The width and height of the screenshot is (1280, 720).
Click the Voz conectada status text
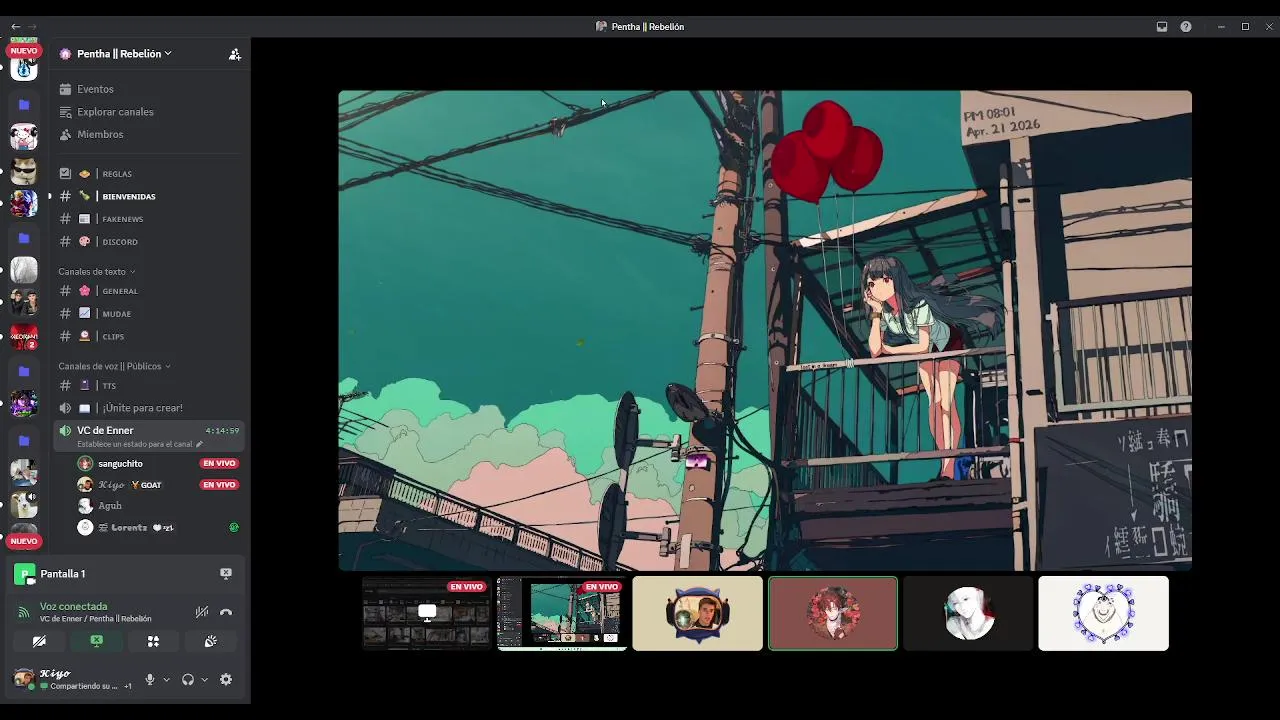point(74,607)
